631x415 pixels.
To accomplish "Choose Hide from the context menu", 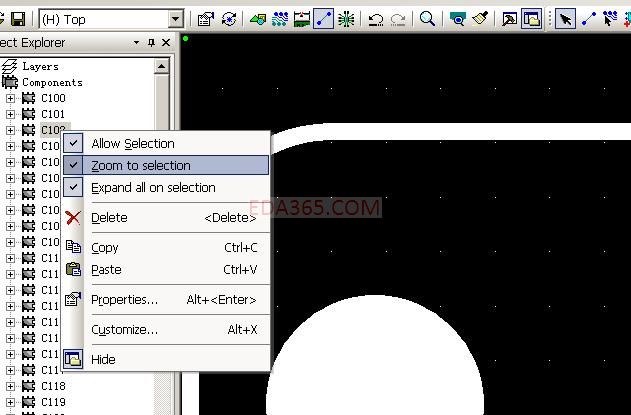I will (x=166, y=359).
